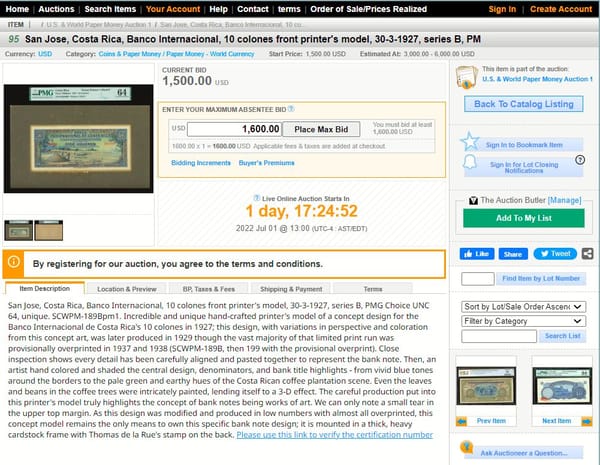Open the Terms tab
Image resolution: width=600 pixels, height=465 pixels.
pos(373,289)
